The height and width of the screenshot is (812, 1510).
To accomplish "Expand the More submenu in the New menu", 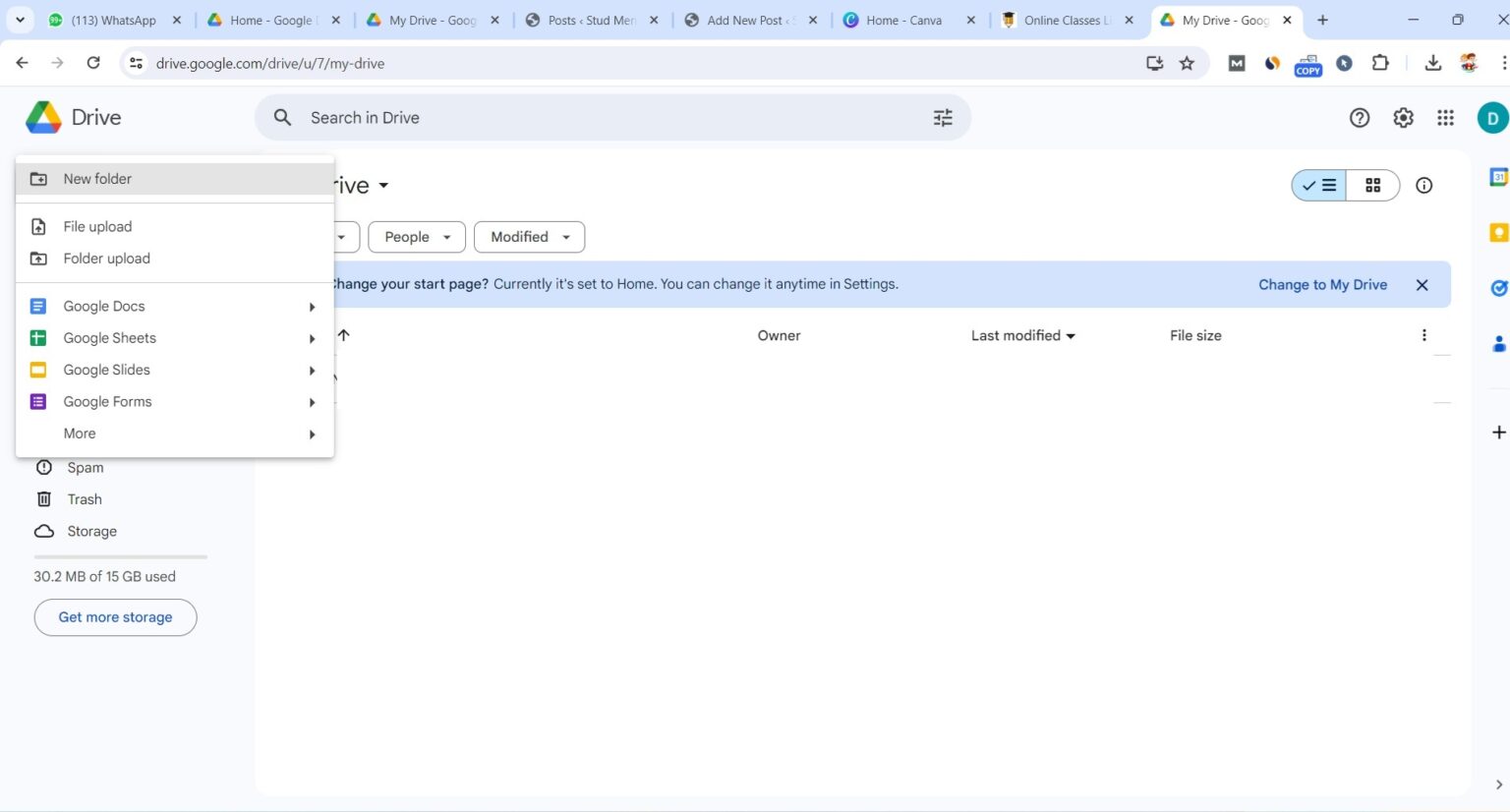I will tap(79, 434).
